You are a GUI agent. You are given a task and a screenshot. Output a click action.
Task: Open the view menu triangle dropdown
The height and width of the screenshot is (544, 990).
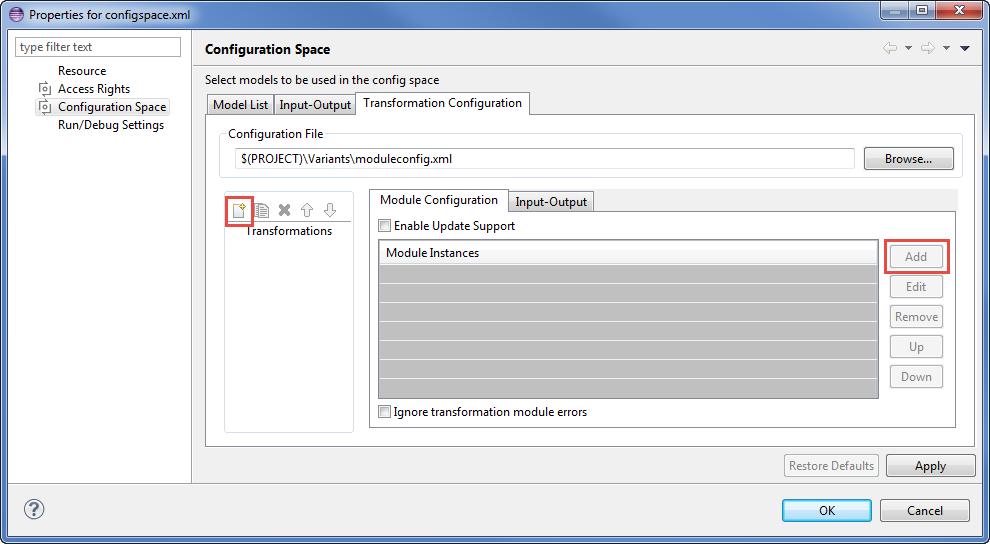964,48
